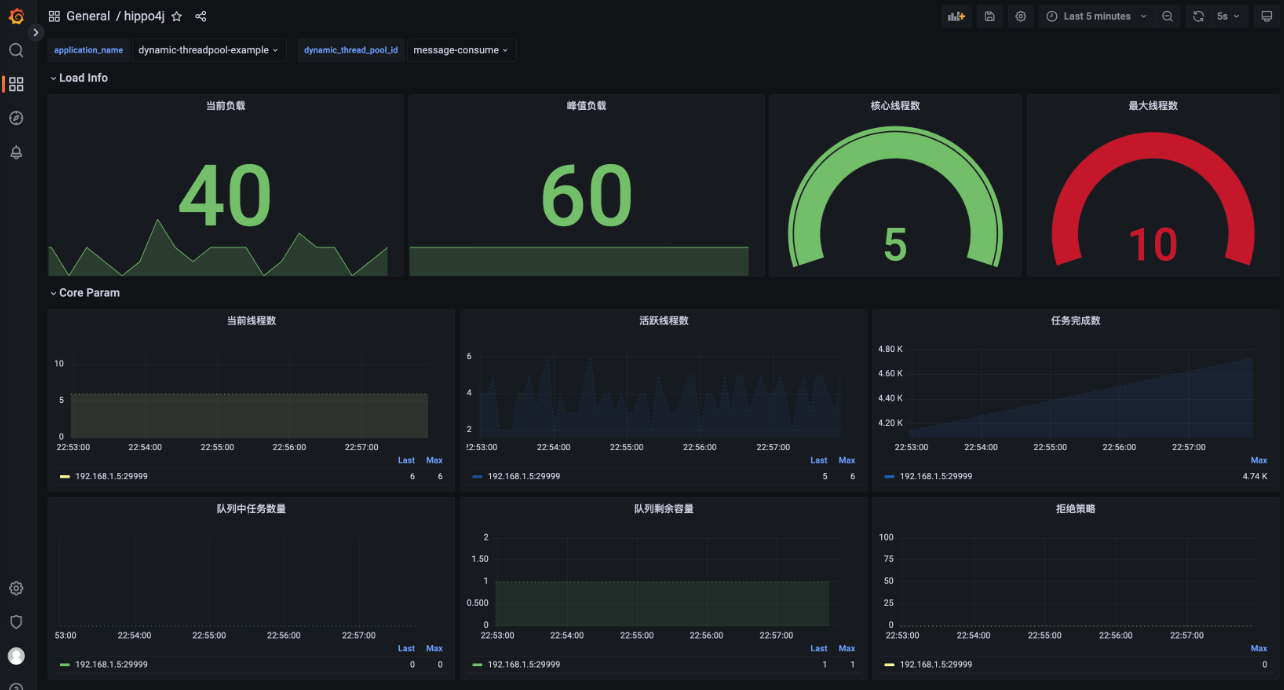
Task: Open dashboard settings gear in top bar
Action: (x=1020, y=17)
